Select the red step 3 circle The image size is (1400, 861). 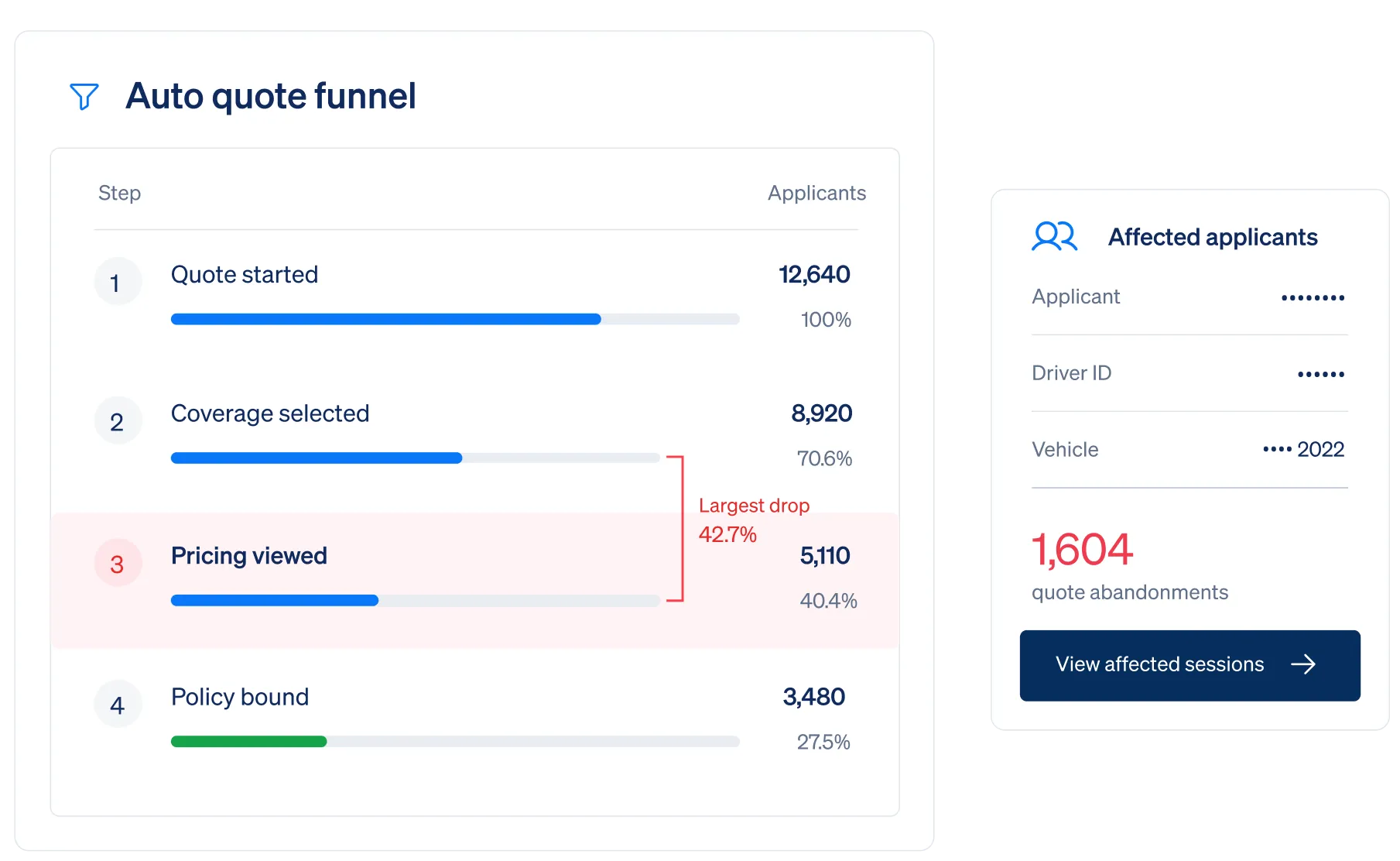pos(118,563)
